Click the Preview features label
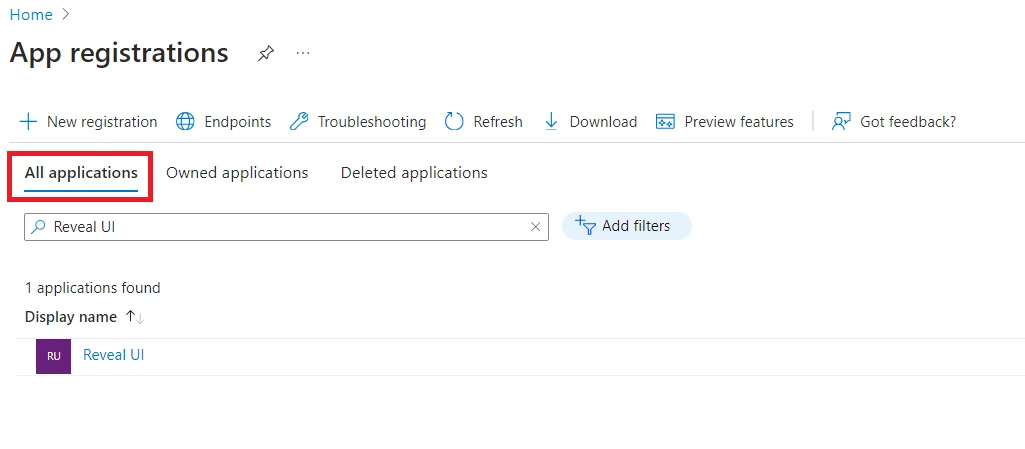Screen dimensions: 1025x449 click(x=739, y=122)
